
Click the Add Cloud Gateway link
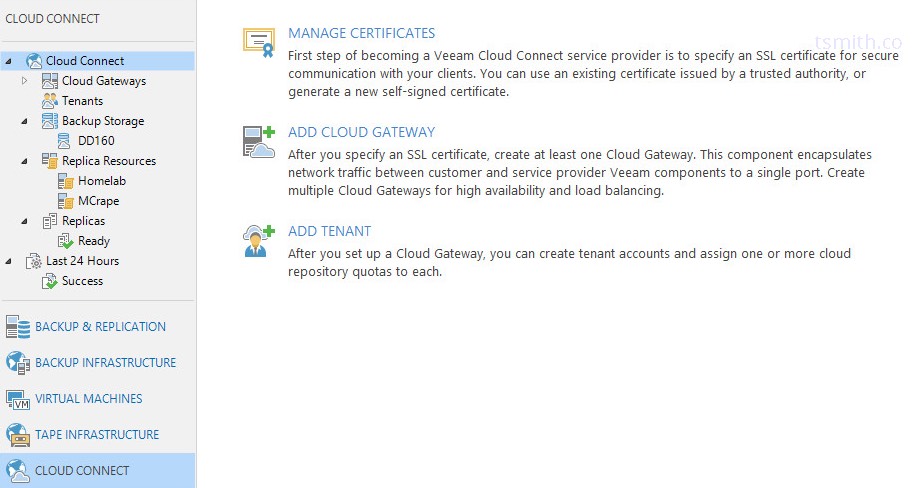click(361, 132)
